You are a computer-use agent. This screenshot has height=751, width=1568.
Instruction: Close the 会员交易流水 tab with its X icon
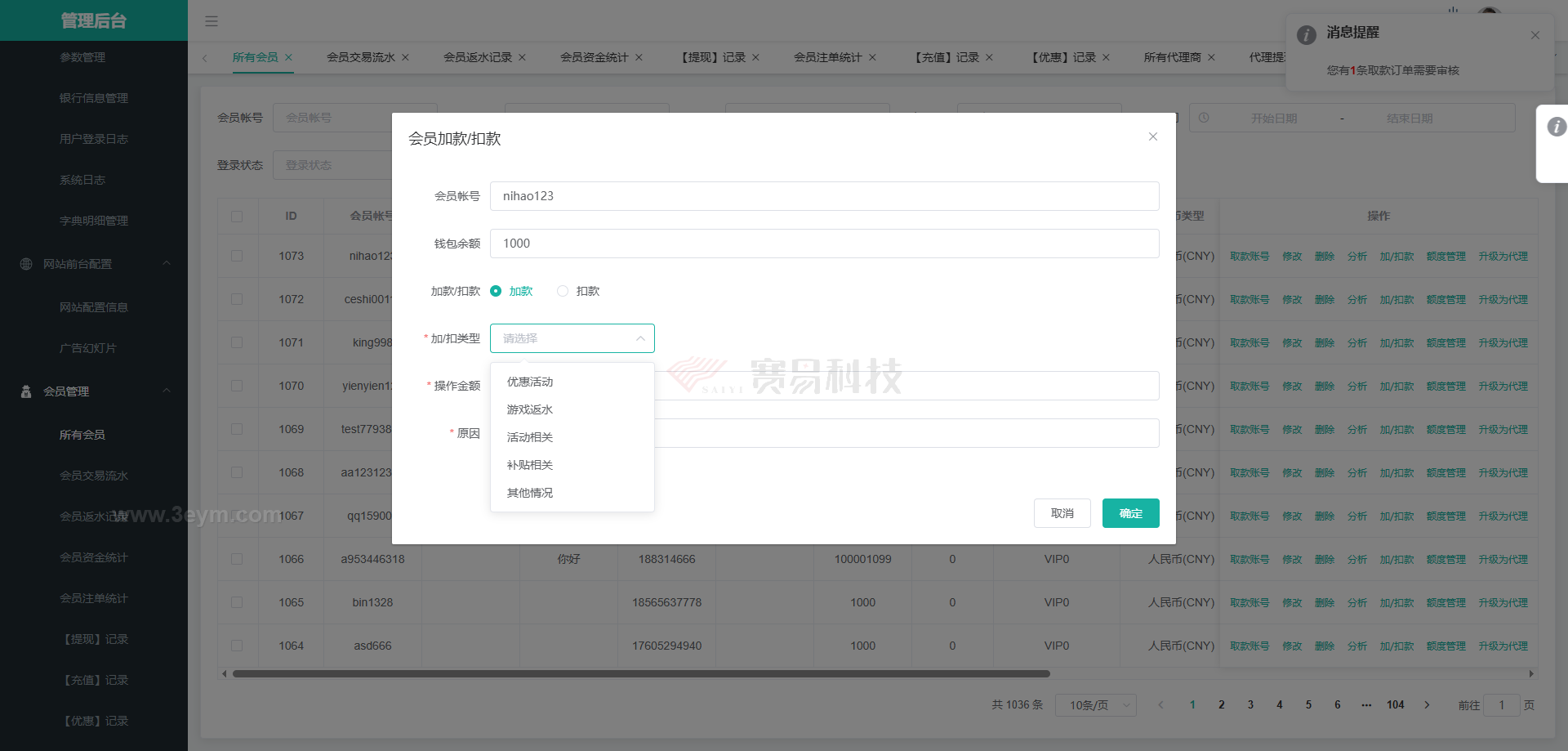(405, 58)
